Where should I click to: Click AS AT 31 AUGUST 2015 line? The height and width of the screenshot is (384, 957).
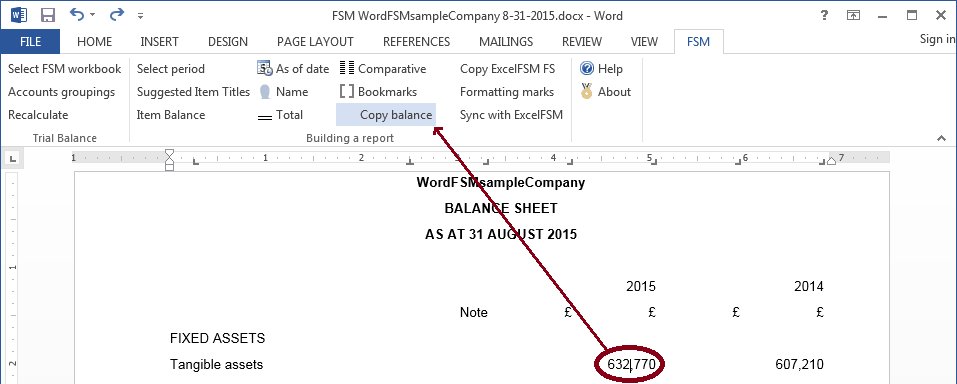coord(501,234)
